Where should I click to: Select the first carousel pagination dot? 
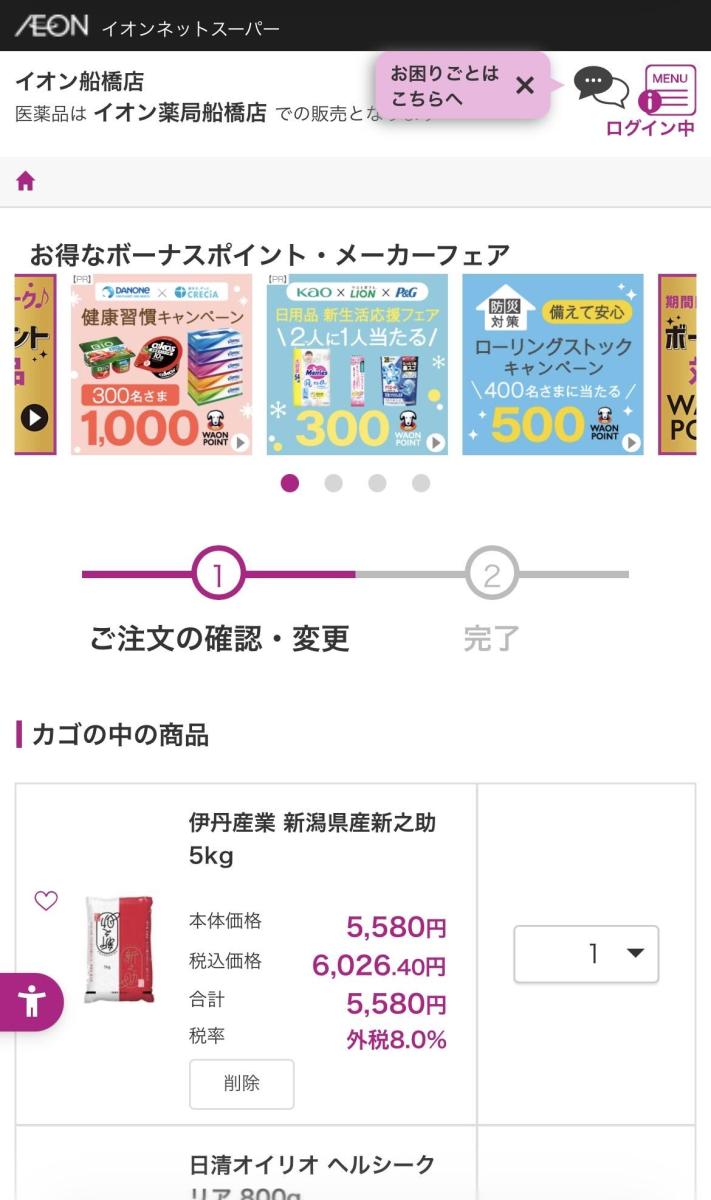point(290,483)
